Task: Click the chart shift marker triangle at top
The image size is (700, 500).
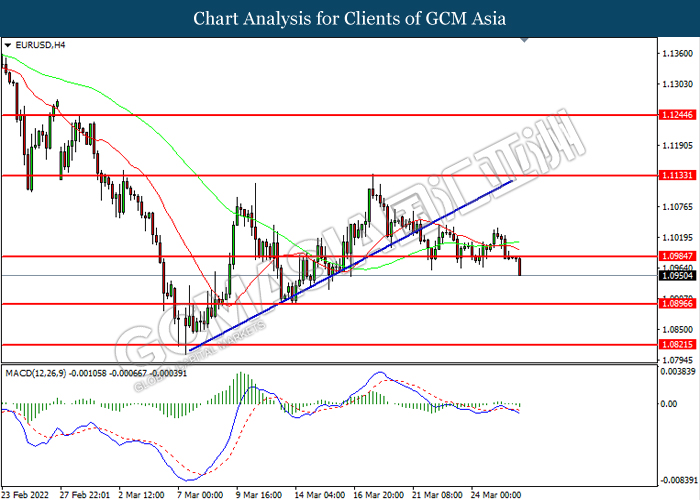Action: [525, 40]
